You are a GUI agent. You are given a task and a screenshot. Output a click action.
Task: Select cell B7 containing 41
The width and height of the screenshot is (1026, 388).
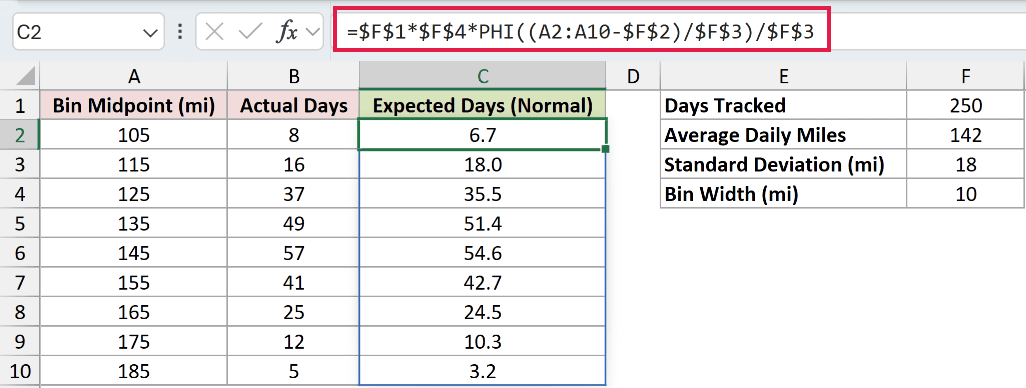(x=293, y=282)
